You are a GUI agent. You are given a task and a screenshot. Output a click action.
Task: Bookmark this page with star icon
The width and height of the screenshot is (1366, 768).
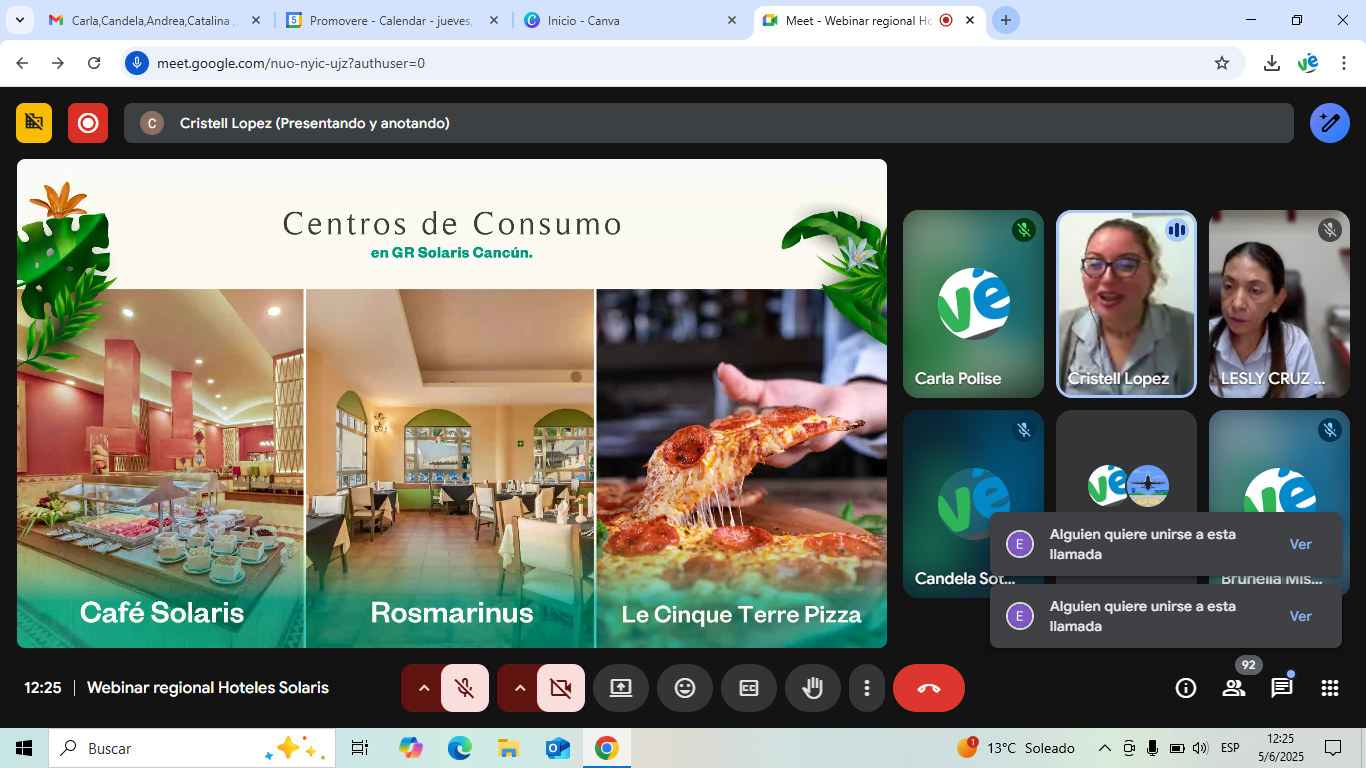click(x=1222, y=63)
